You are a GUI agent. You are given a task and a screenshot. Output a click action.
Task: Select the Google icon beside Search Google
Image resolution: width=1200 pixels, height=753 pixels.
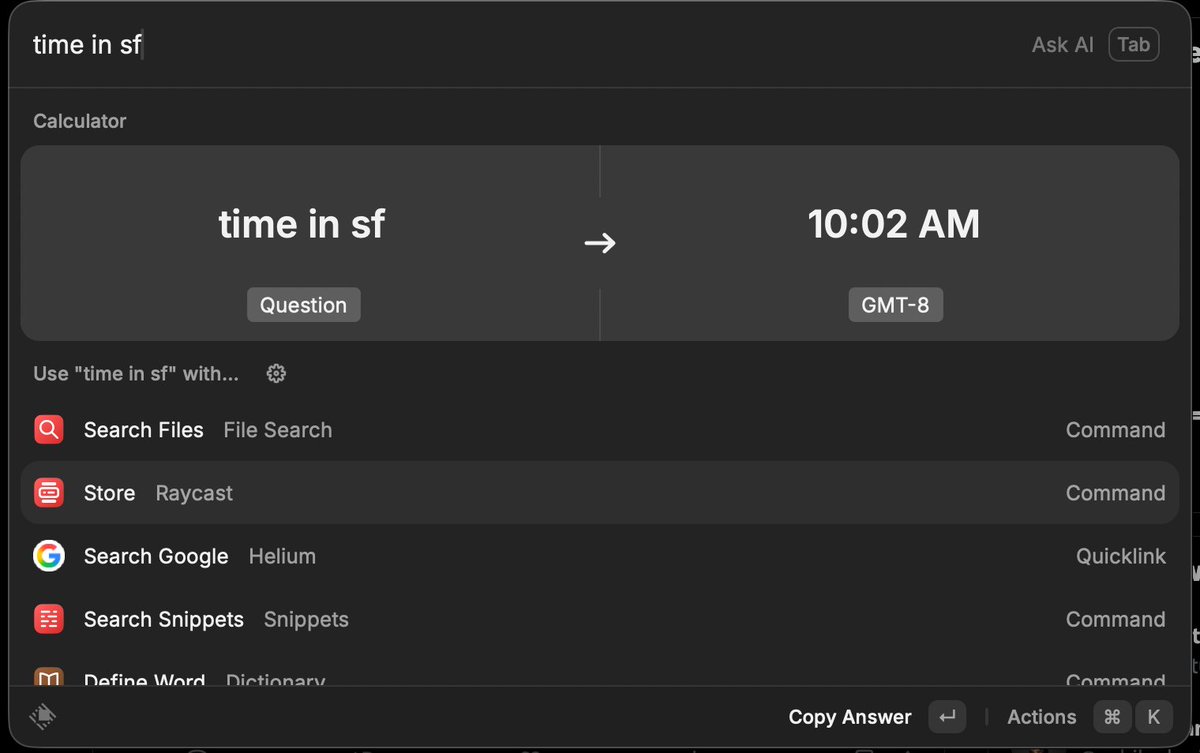pyautogui.click(x=48, y=555)
